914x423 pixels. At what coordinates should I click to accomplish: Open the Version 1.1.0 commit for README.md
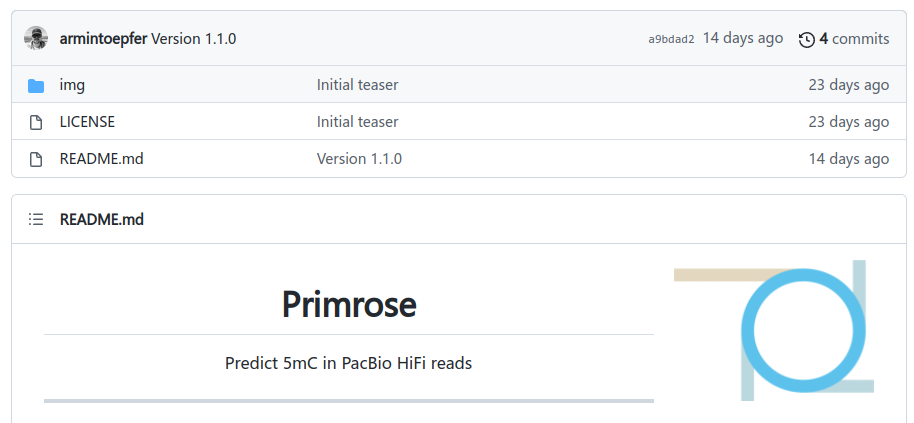pyautogui.click(x=359, y=159)
